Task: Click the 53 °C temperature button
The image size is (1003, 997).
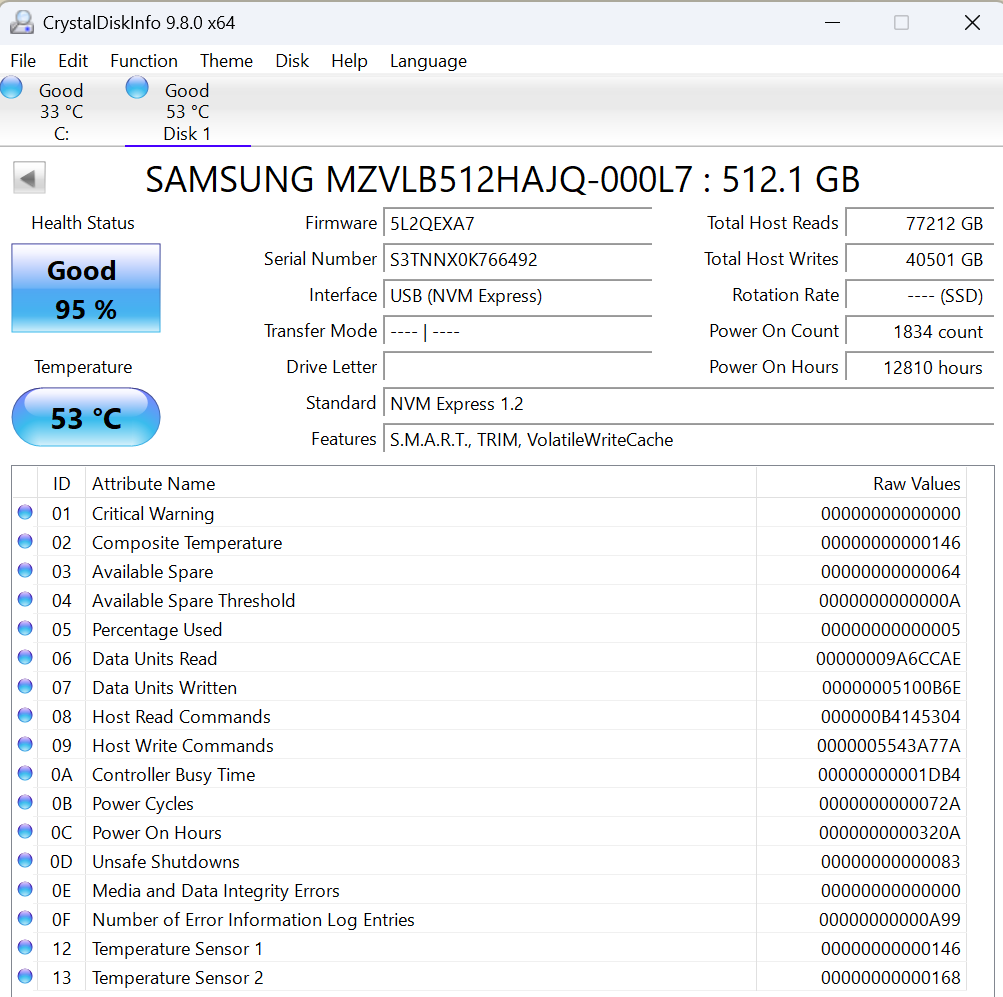Action: [x=86, y=418]
